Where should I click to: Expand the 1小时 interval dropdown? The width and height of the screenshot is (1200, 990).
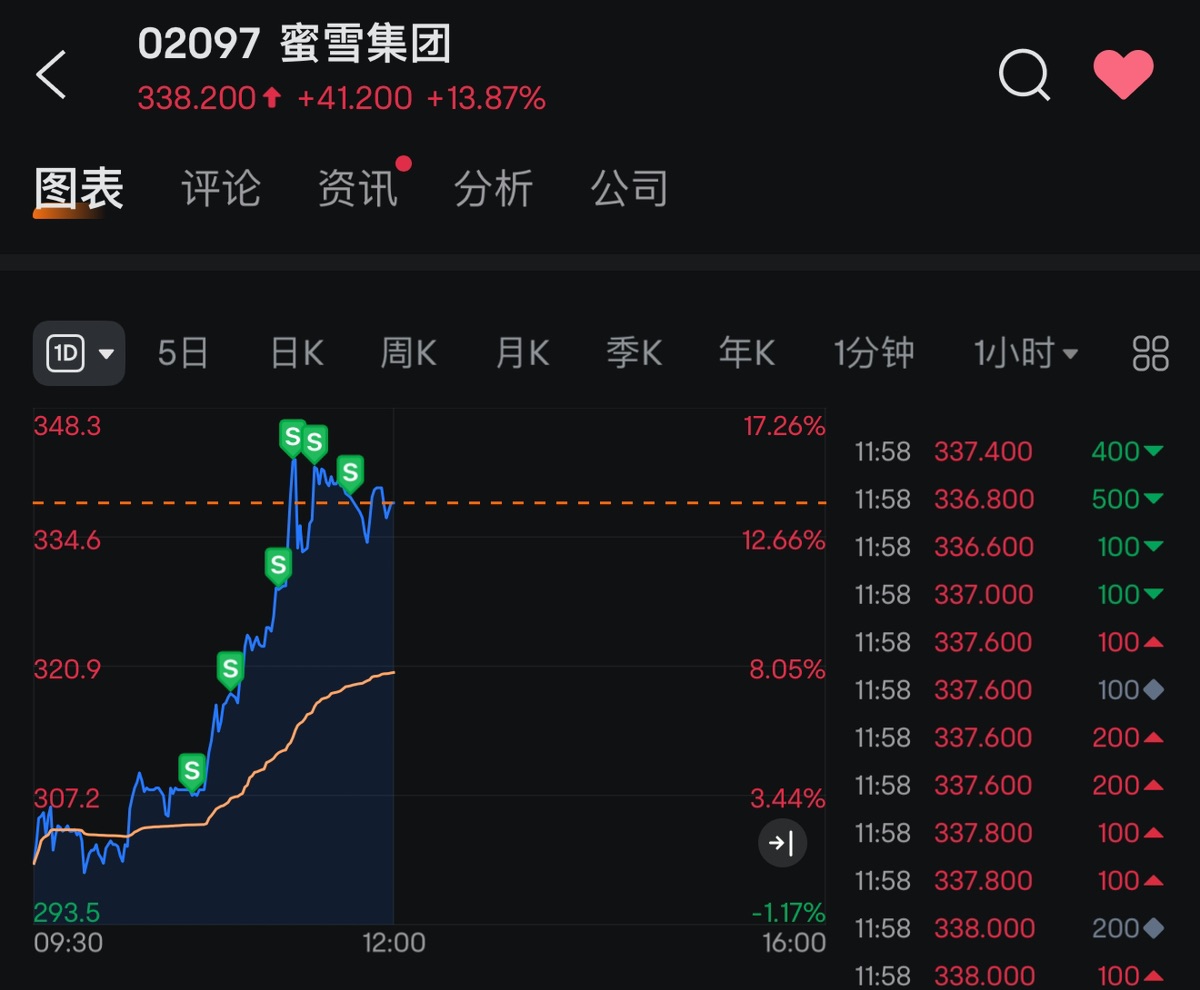(1026, 353)
